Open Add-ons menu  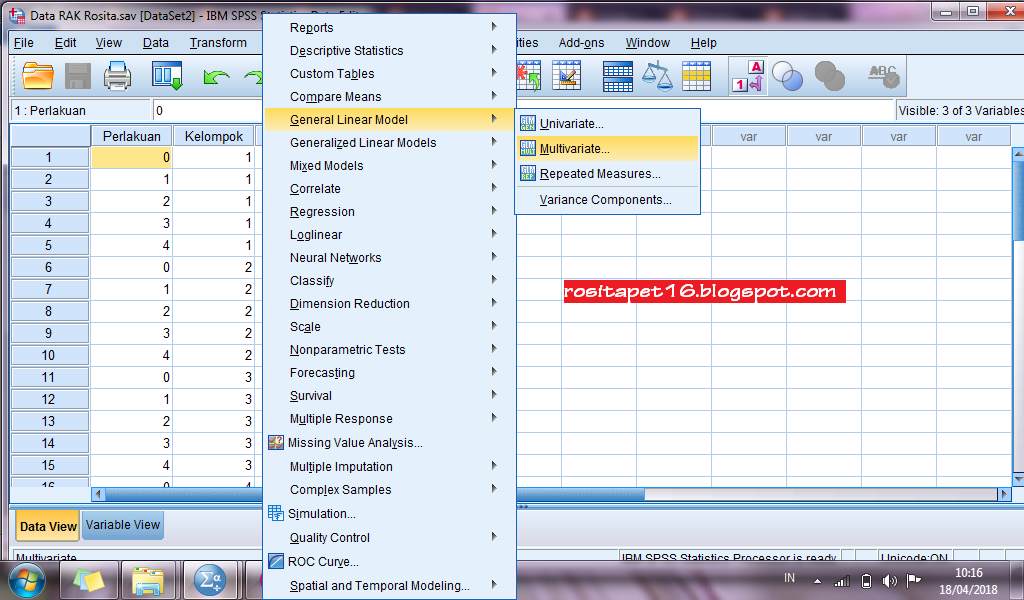click(x=581, y=42)
